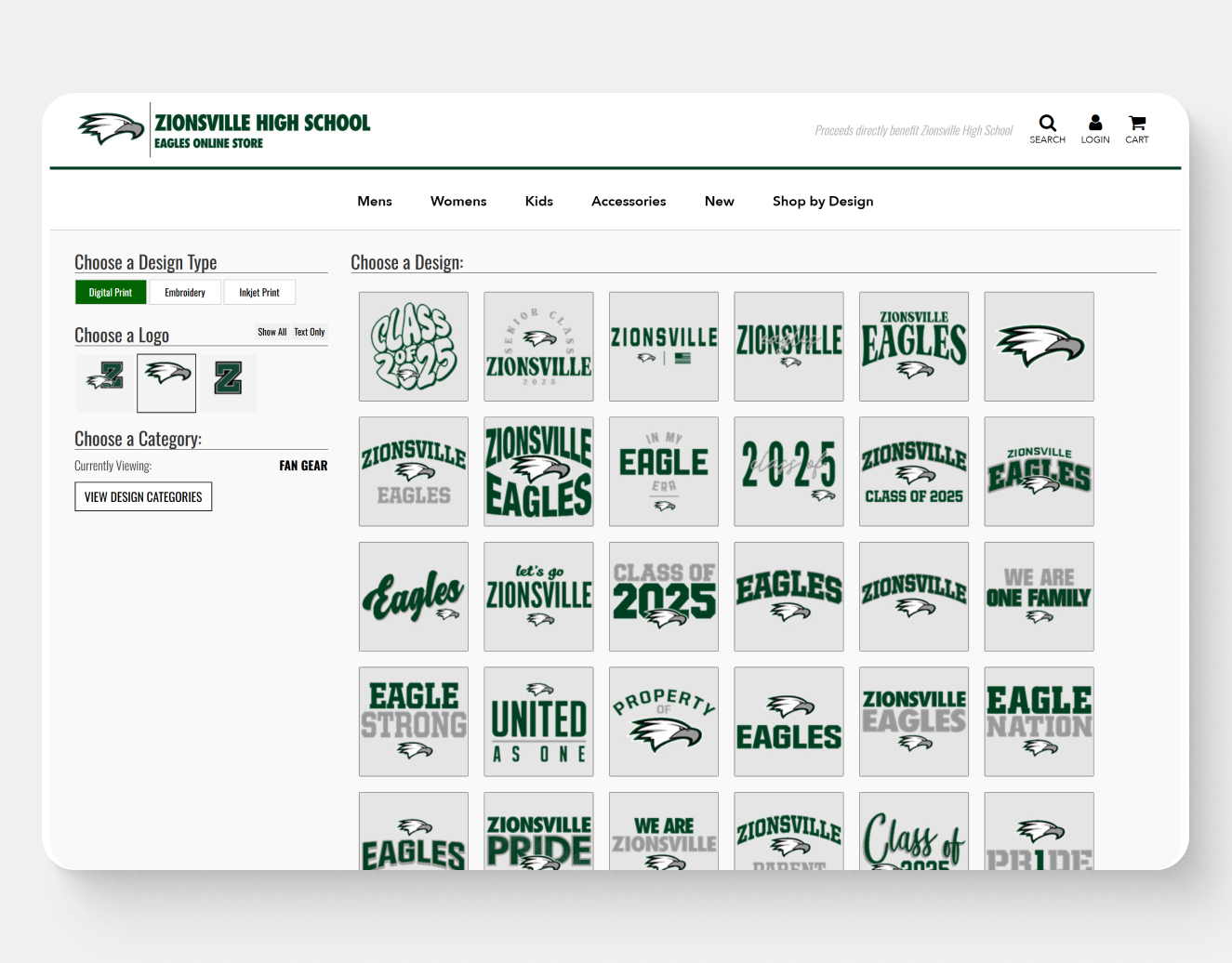
Task: Select Zionsville with flag design
Action: [664, 347]
